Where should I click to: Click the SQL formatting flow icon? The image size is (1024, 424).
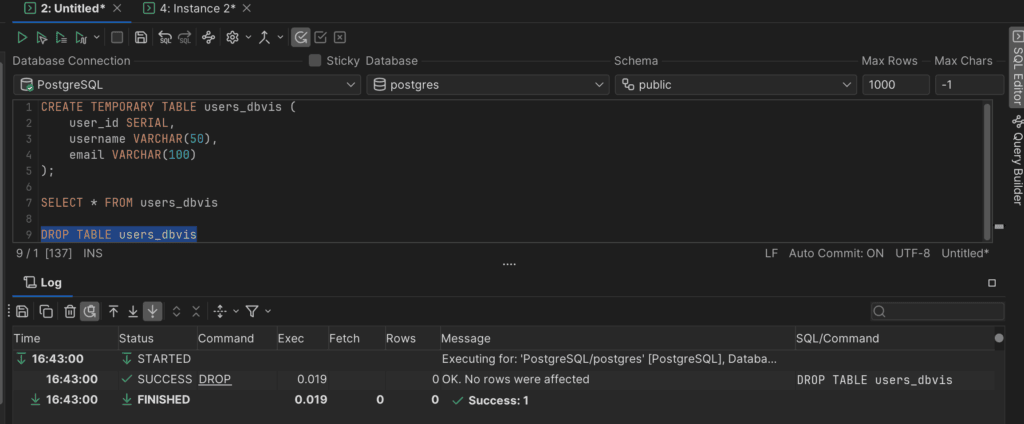click(208, 38)
